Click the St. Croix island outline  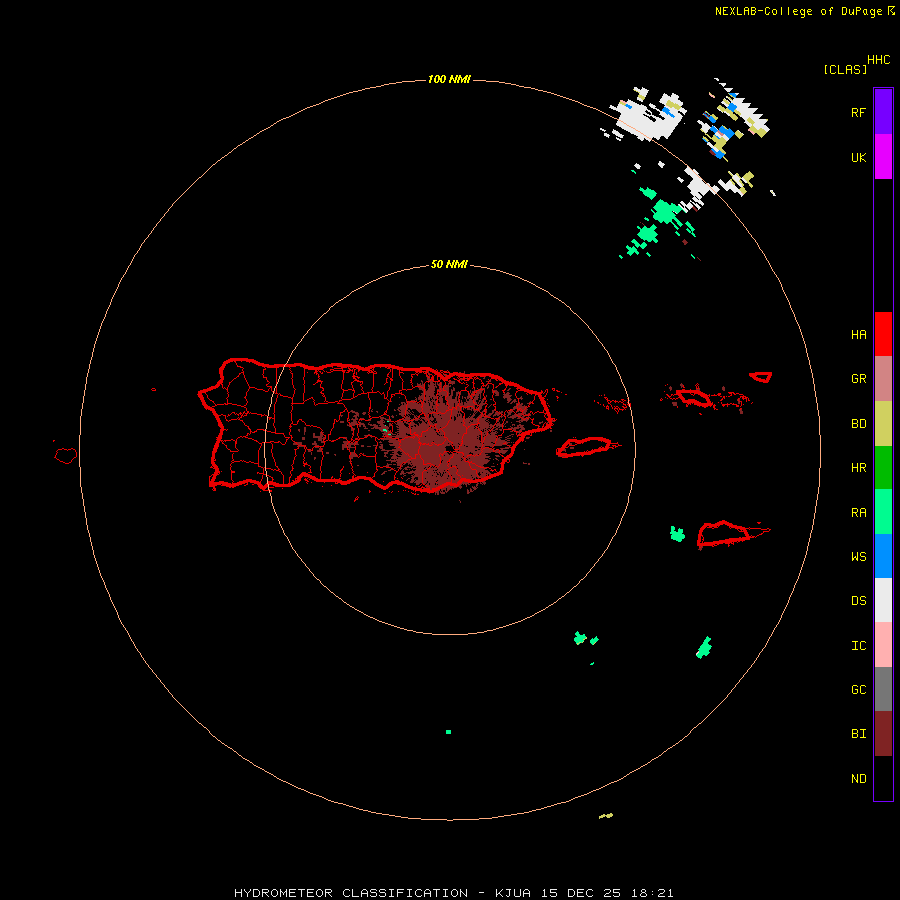(724, 534)
